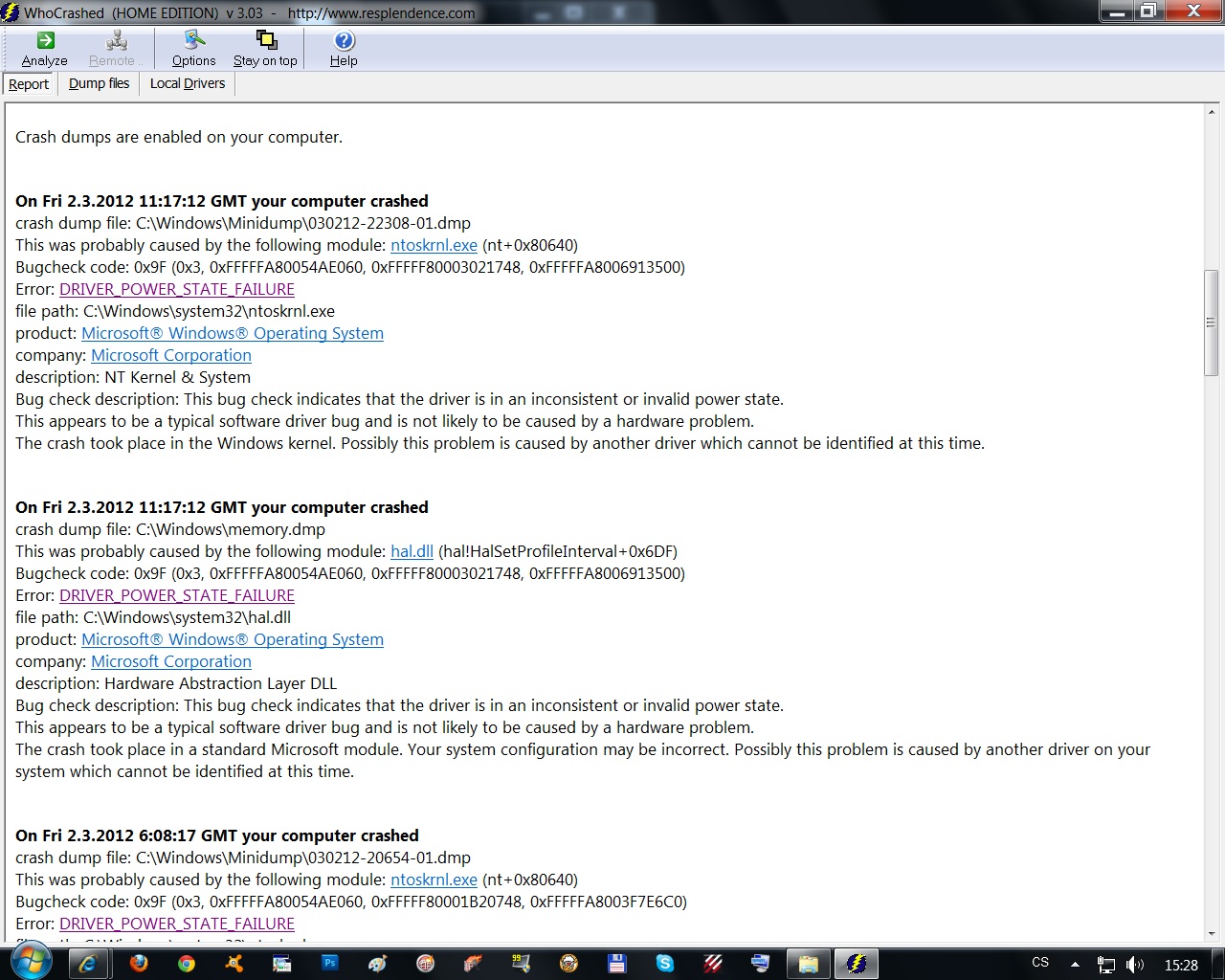Open the volume tray icon
This screenshot has height=980, width=1225.
[x=1135, y=965]
